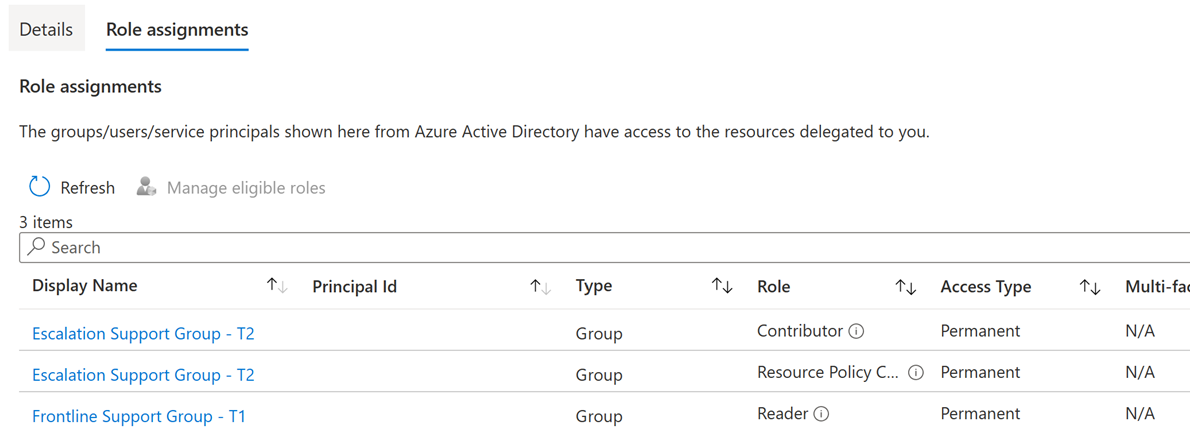
Task: Sort by Principal Id column arrows
Action: [x=540, y=287]
